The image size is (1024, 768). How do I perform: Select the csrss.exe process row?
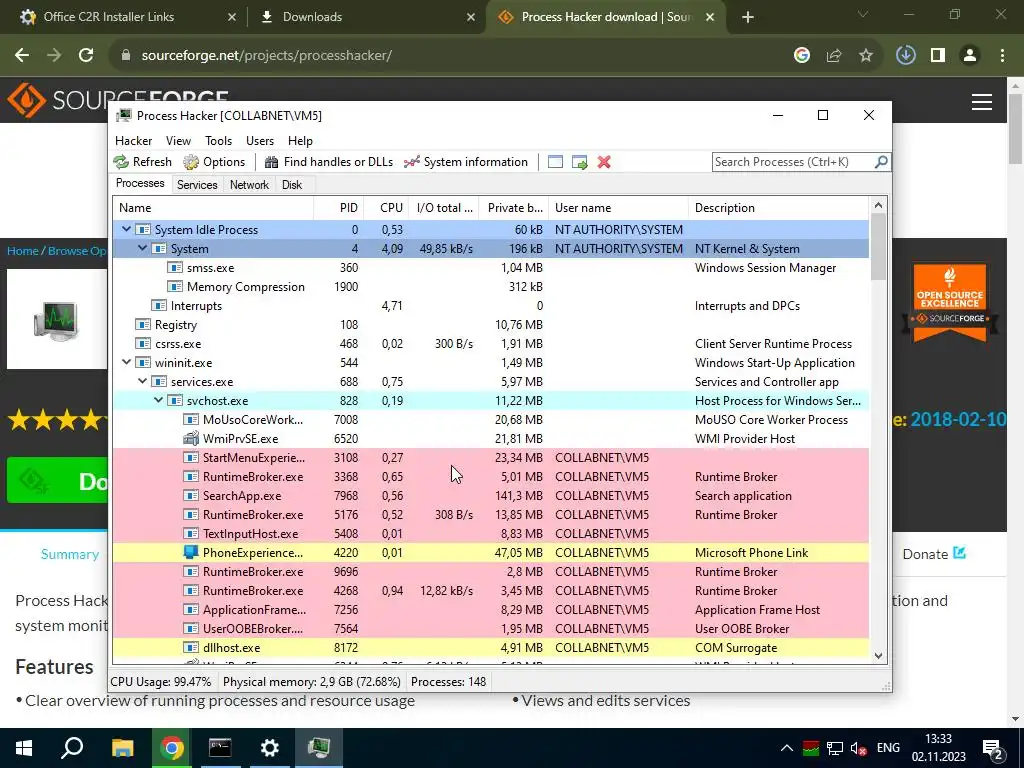(491, 344)
